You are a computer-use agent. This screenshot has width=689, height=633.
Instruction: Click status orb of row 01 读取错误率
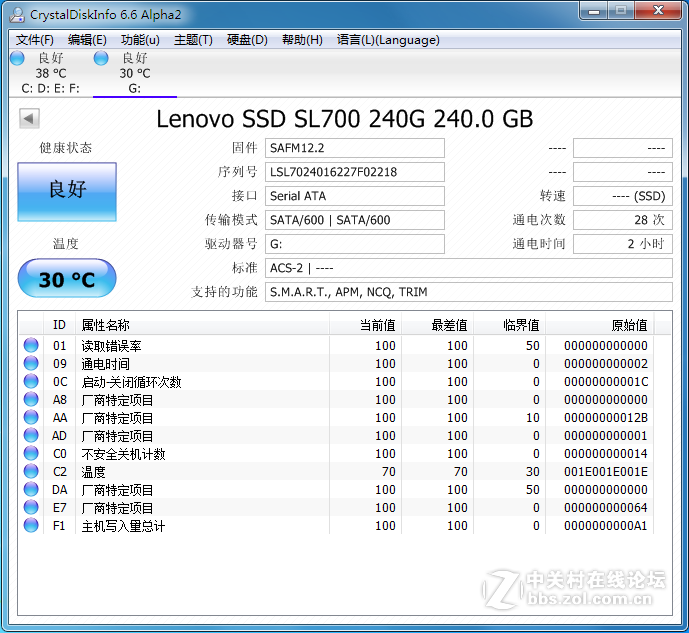[x=31, y=345]
